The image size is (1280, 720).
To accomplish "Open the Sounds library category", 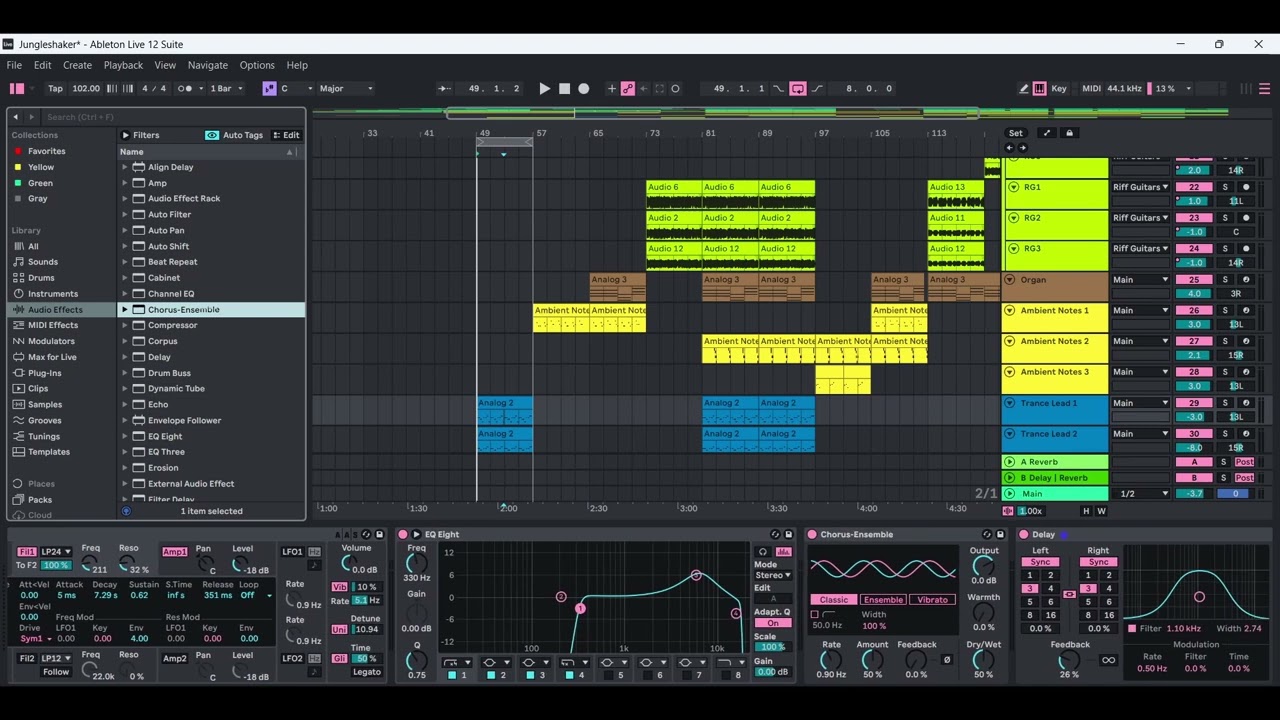I will (43, 262).
